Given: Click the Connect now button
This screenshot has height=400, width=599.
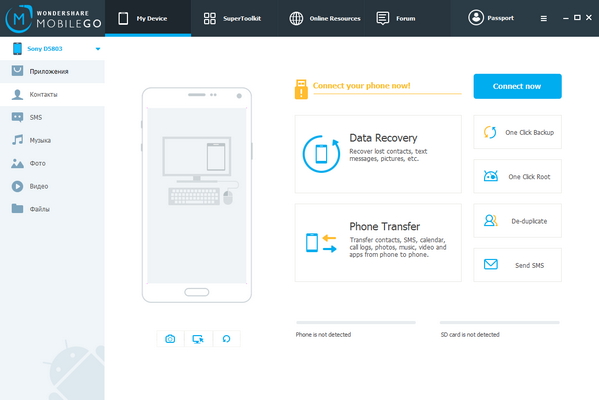Looking at the screenshot, I should pyautogui.click(x=517, y=86).
